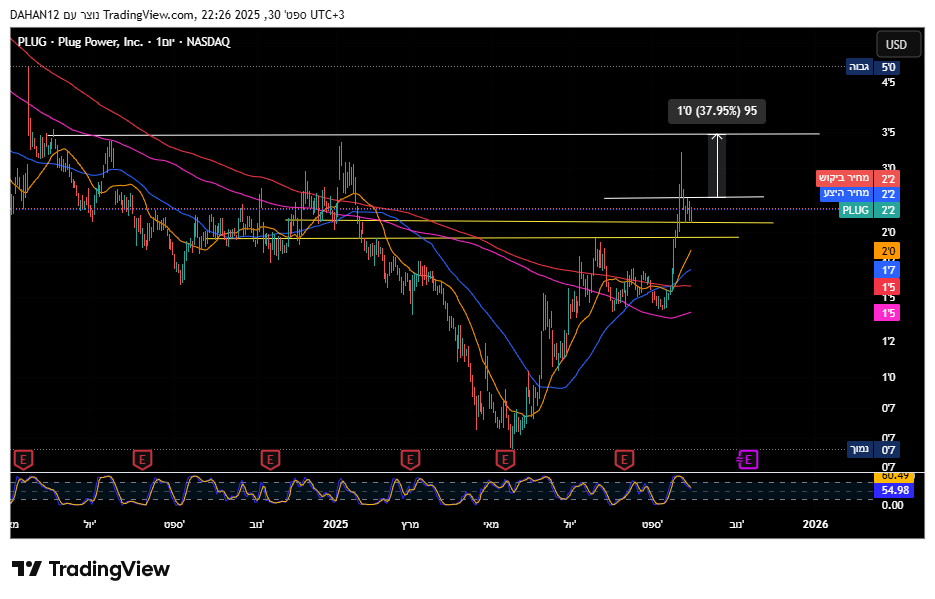Click the blue מחיר היצע price label
935x599 pixels.
pyautogui.click(x=859, y=194)
